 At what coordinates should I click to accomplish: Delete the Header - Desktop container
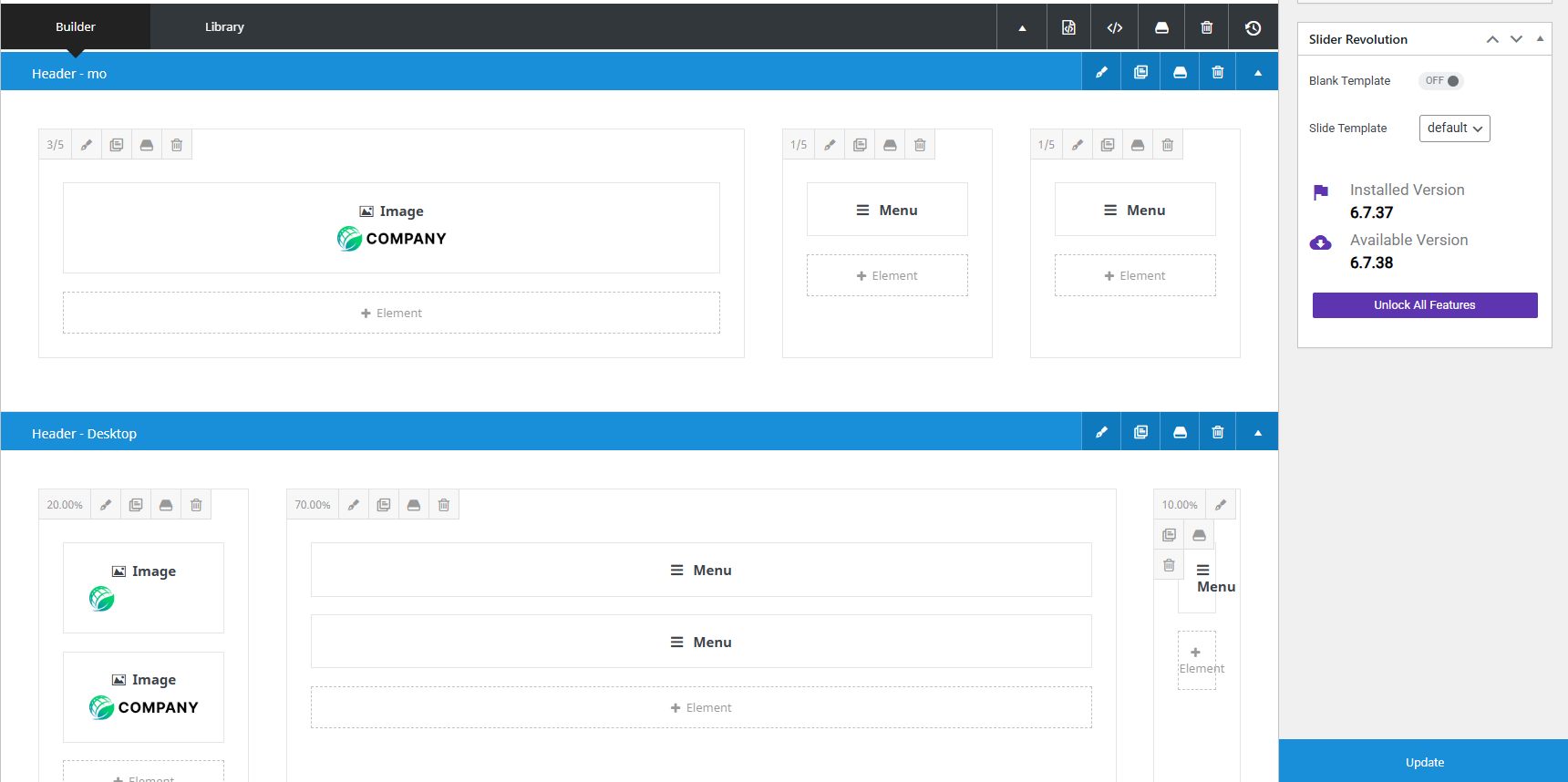[x=1217, y=433]
